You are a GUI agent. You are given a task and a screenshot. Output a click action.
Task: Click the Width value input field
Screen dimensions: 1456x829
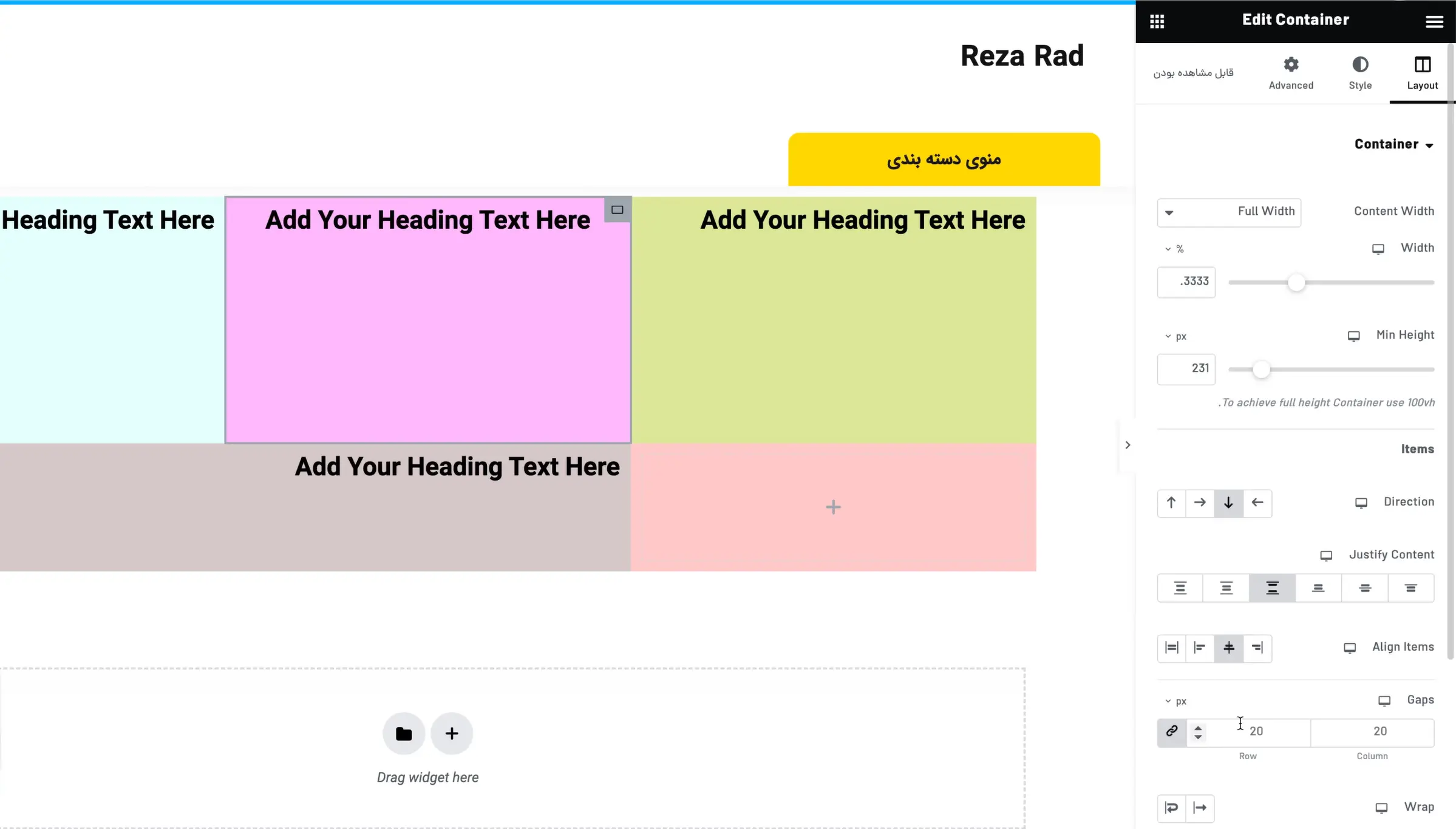point(1186,282)
